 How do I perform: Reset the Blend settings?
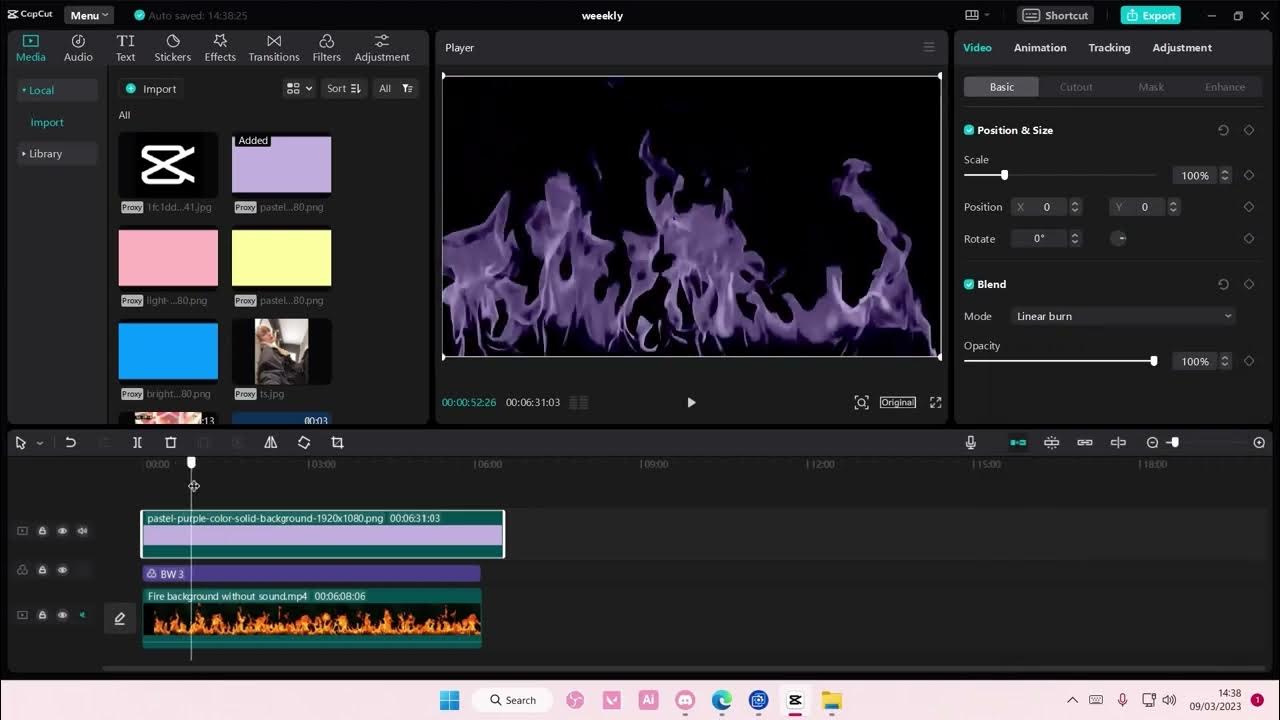point(1223,284)
